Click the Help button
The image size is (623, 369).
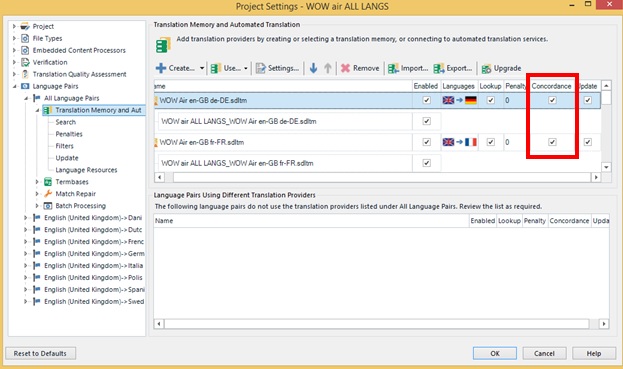(x=594, y=353)
